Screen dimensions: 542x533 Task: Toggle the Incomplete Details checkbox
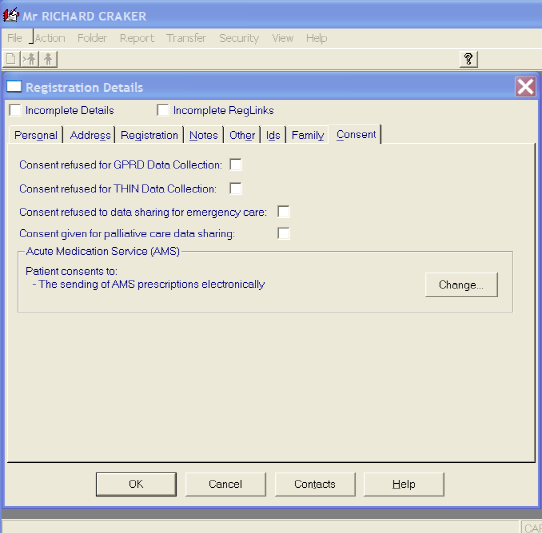point(15,110)
